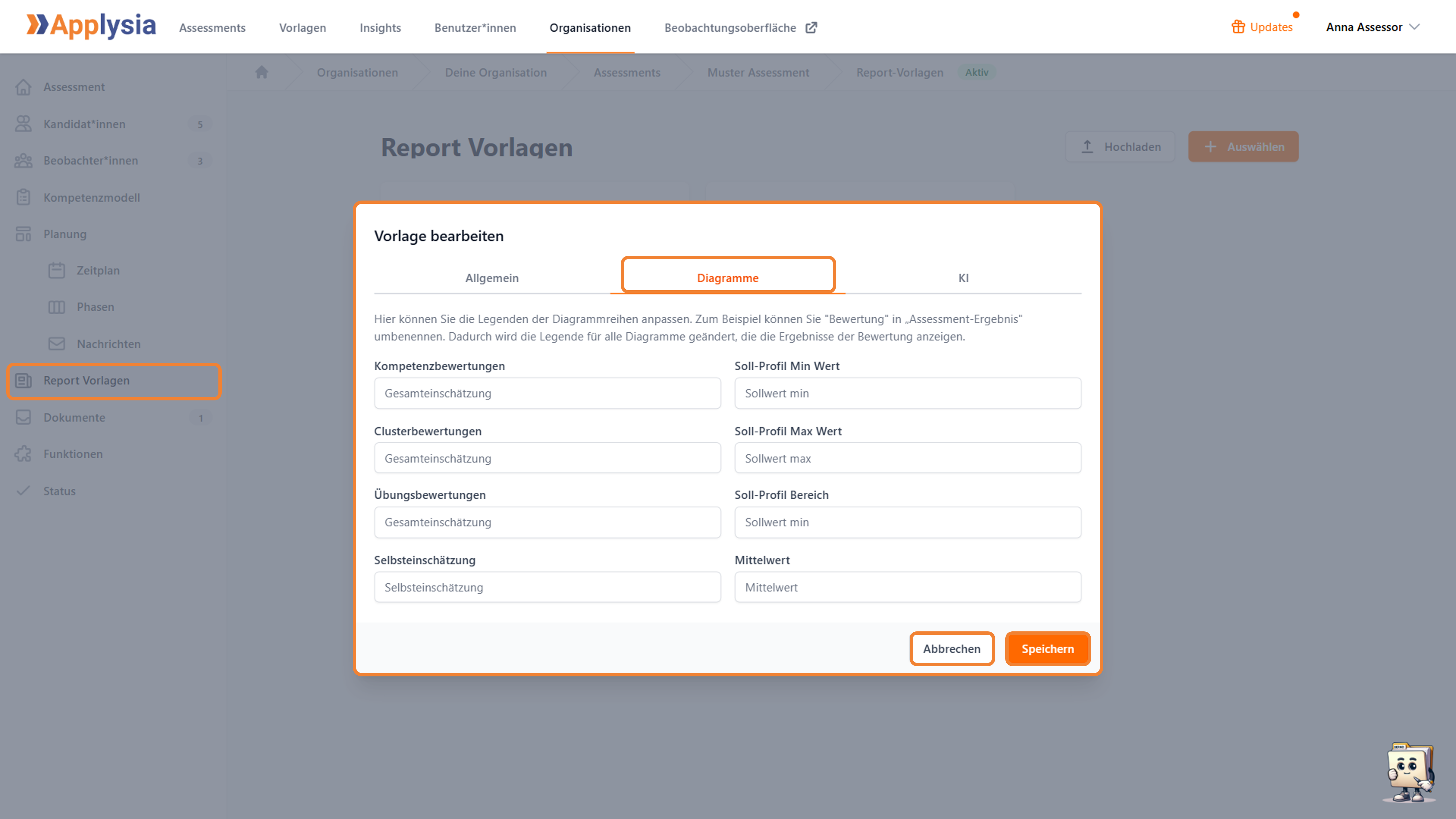Open the Organisationen top menu

click(590, 28)
